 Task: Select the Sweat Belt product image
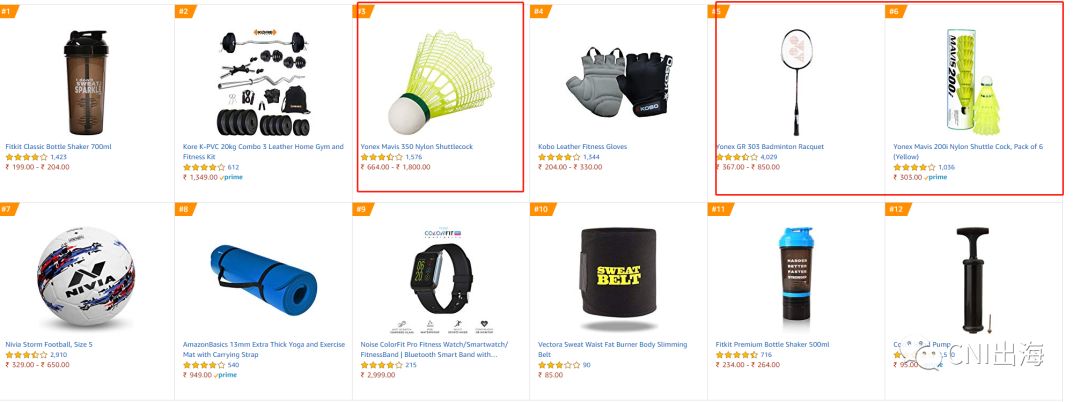tap(619, 279)
